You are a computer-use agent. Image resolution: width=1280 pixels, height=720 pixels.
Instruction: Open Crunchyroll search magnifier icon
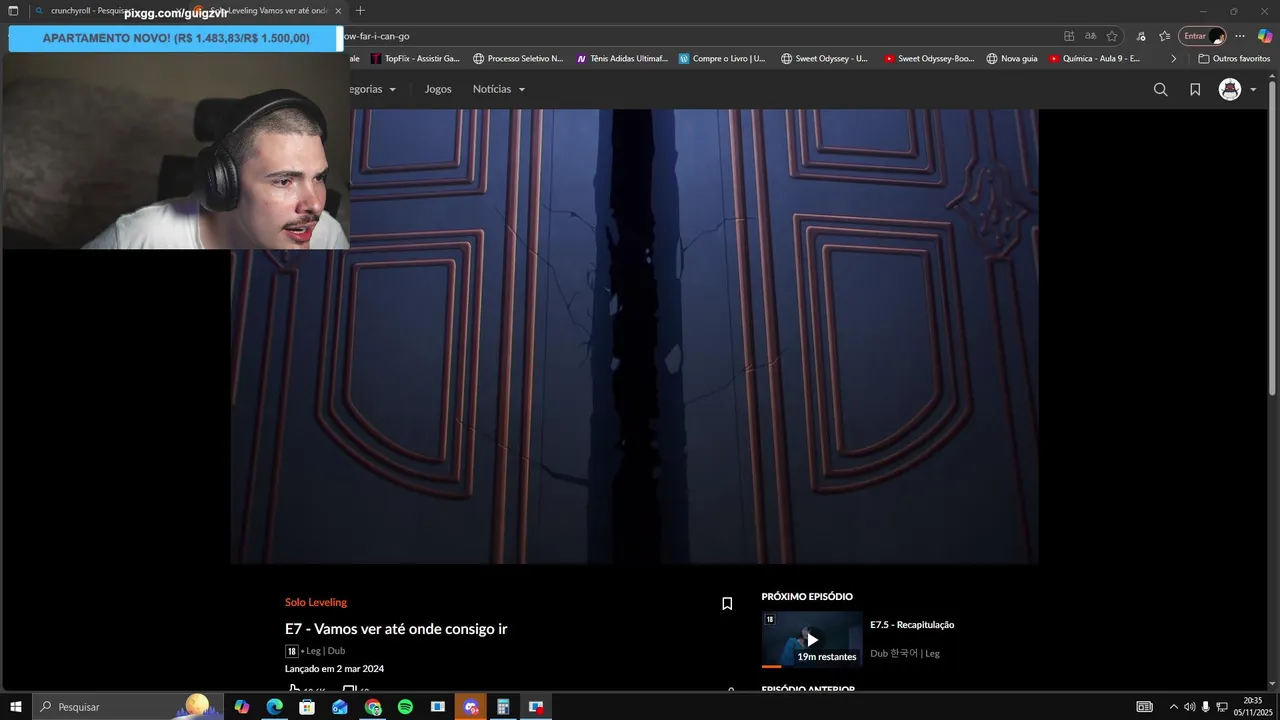pyautogui.click(x=1160, y=89)
